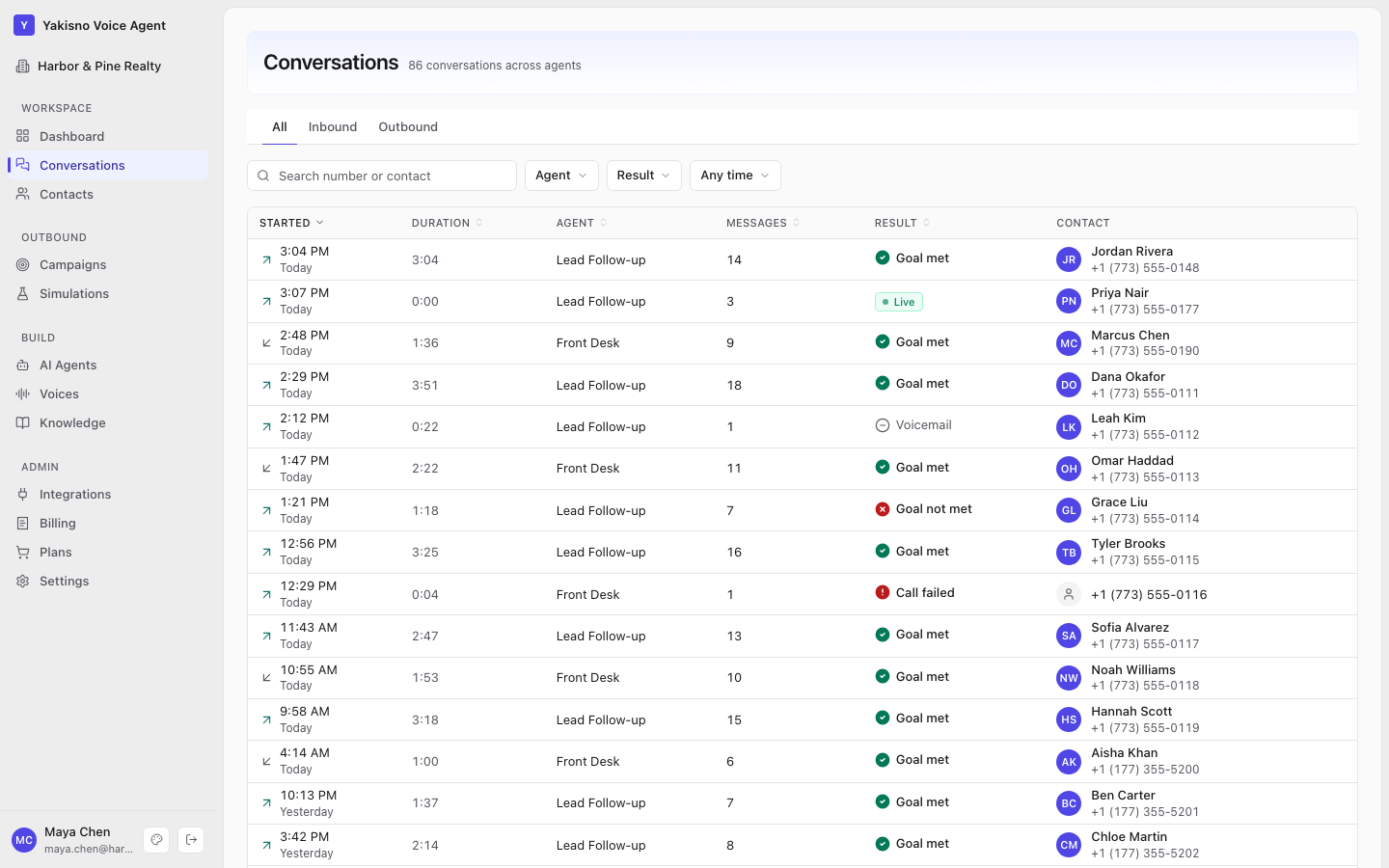The height and width of the screenshot is (868, 1389).
Task: Click the Knowledge book icon
Action: [23, 423]
